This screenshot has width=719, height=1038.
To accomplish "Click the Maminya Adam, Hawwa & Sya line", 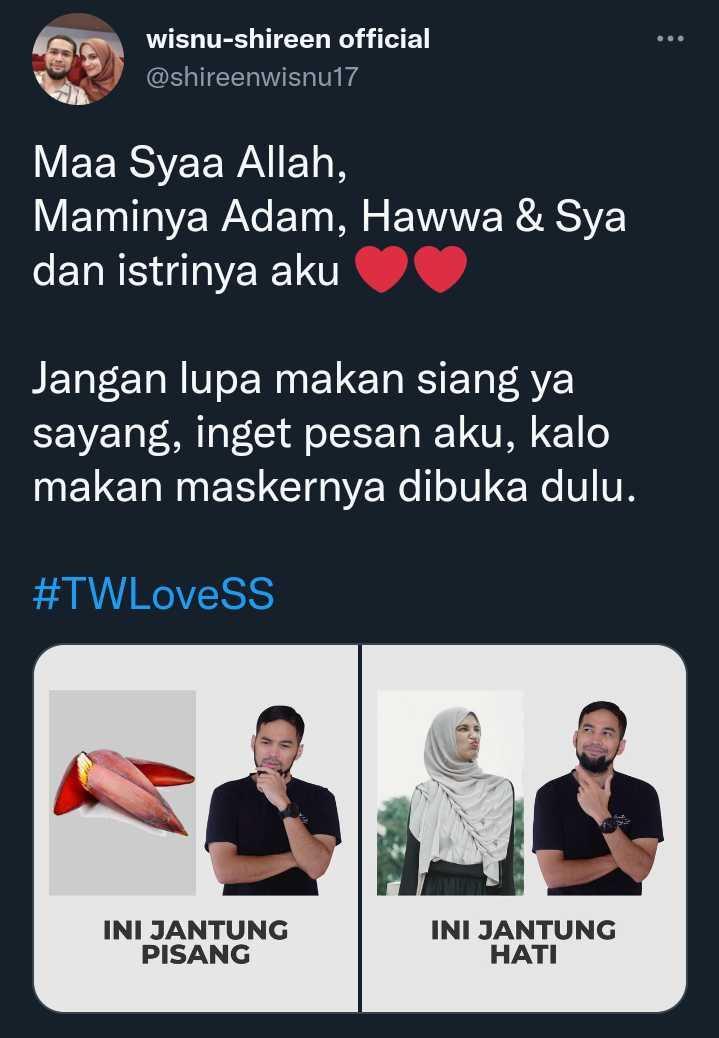I will (330, 217).
